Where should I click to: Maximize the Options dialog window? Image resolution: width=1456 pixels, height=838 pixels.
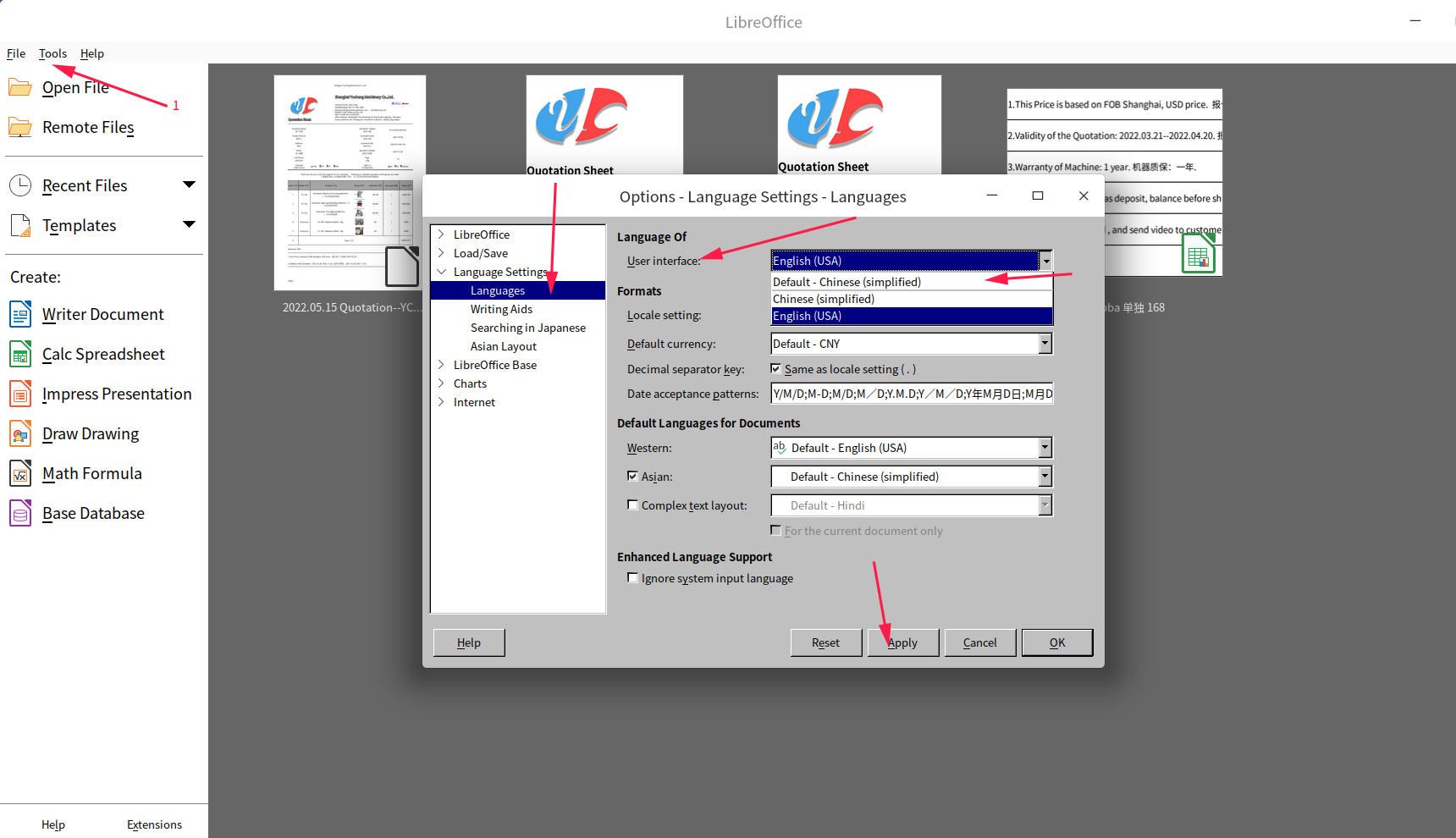click(x=1038, y=196)
